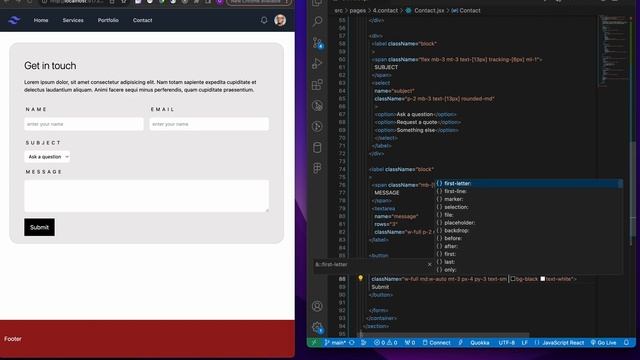Click the Tailwind logo in the website navbar
This screenshot has height=360, width=640.
pos(14,20)
